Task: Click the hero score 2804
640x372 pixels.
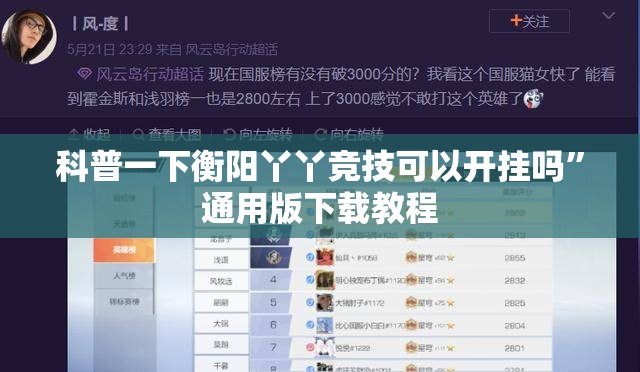Action: (x=514, y=325)
